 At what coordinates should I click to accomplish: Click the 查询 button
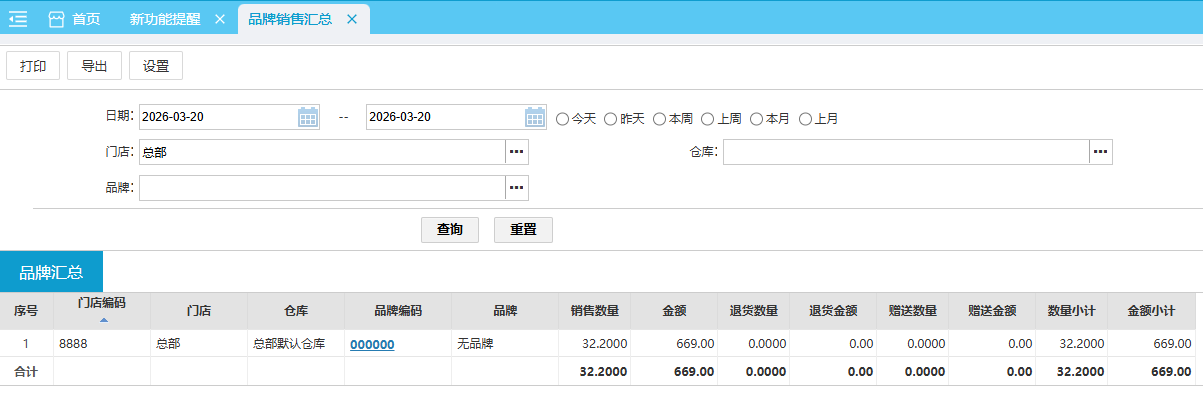click(450, 230)
